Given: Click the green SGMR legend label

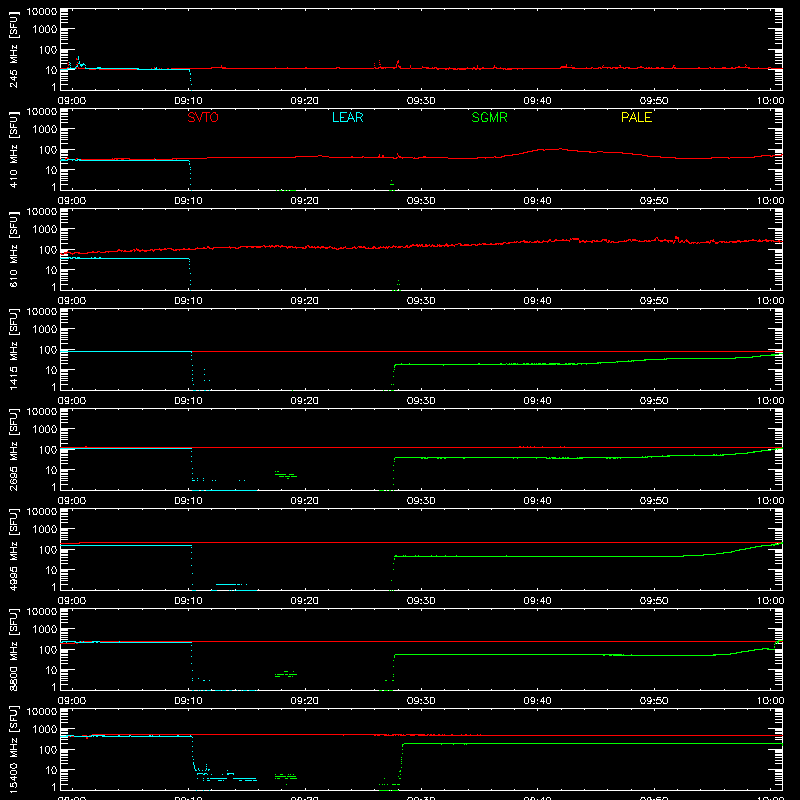Looking at the screenshot, I should (x=489, y=117).
